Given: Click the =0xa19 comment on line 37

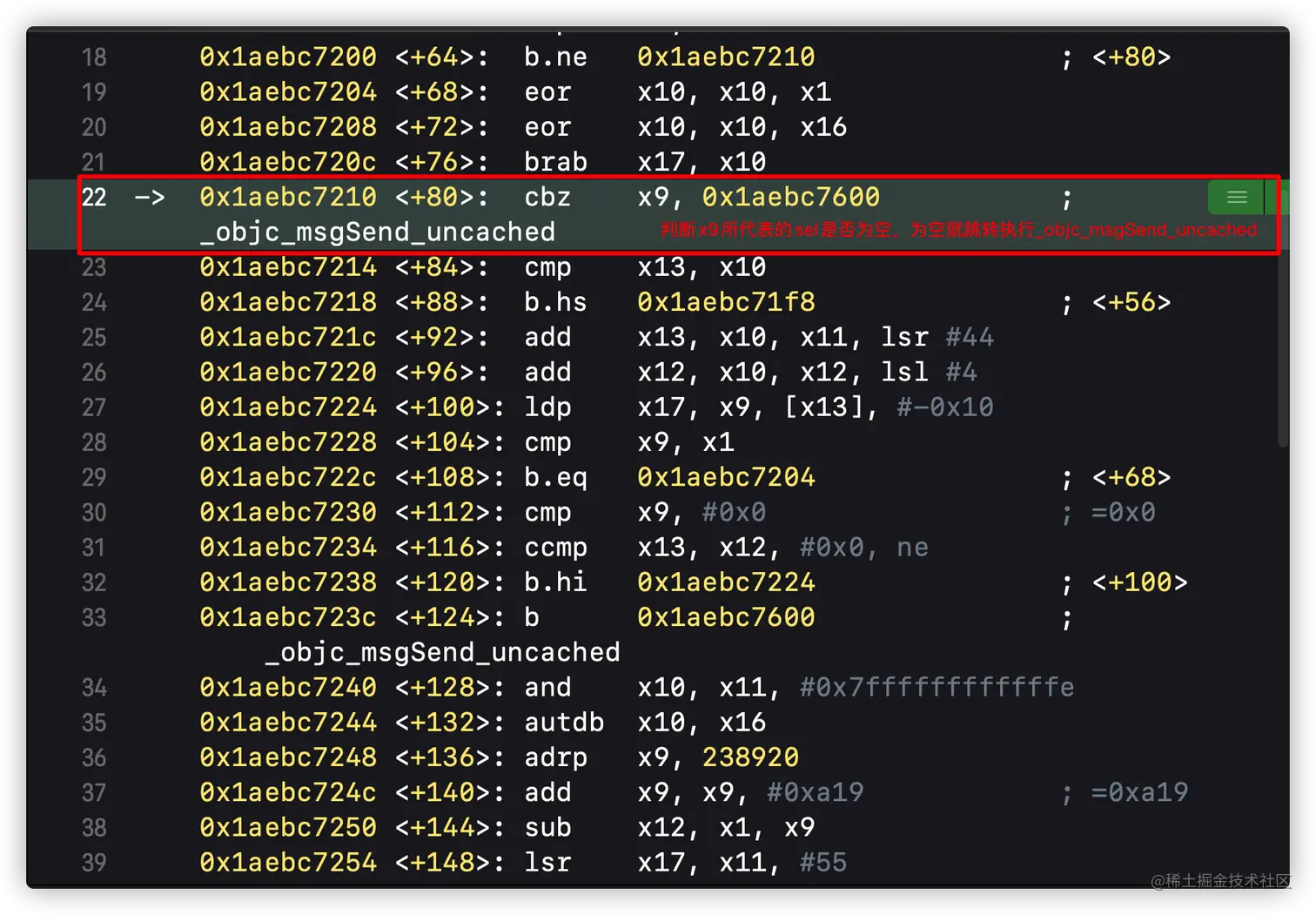Looking at the screenshot, I should pyautogui.click(x=1138, y=792).
